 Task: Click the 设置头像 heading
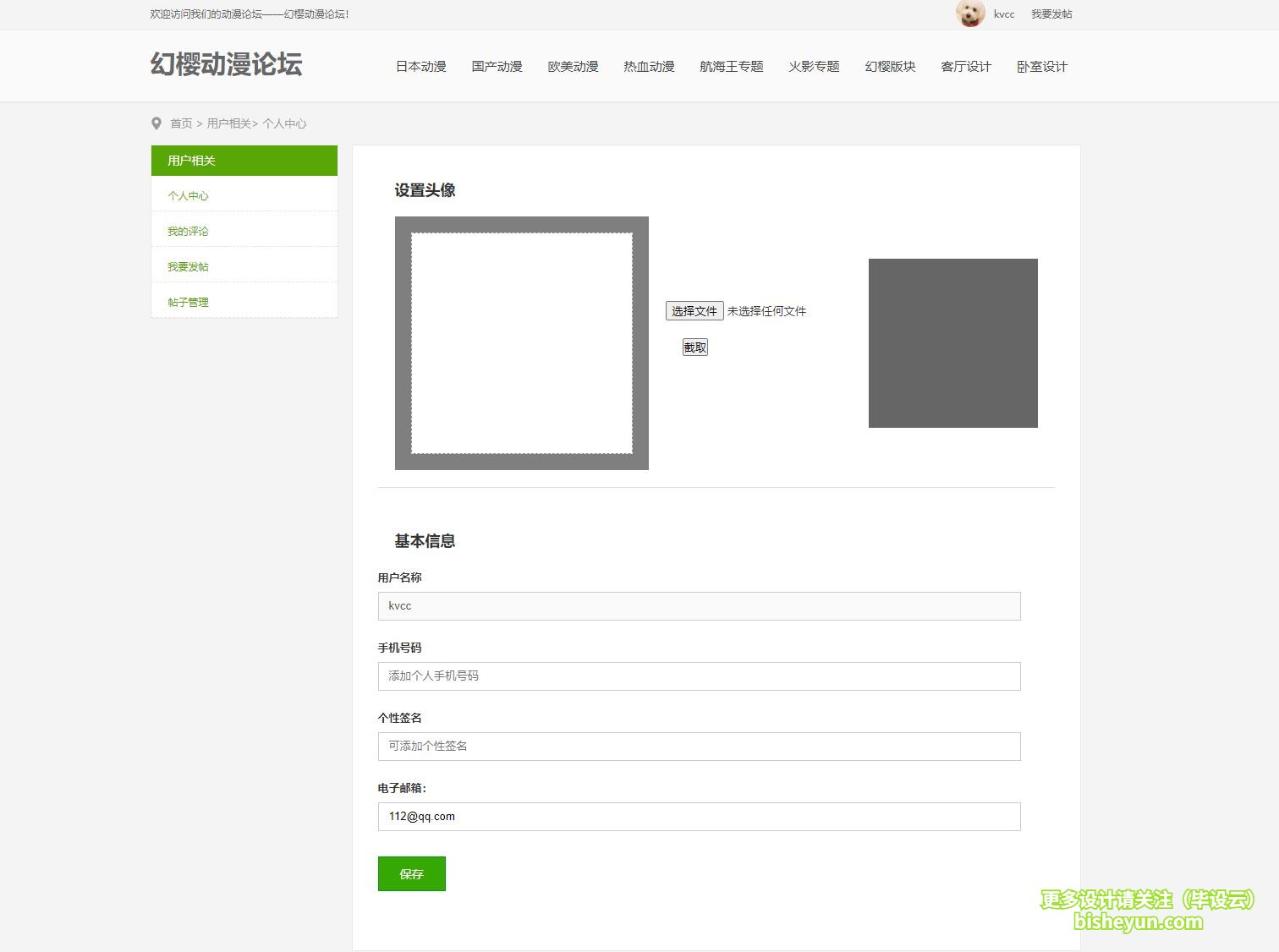(x=425, y=190)
